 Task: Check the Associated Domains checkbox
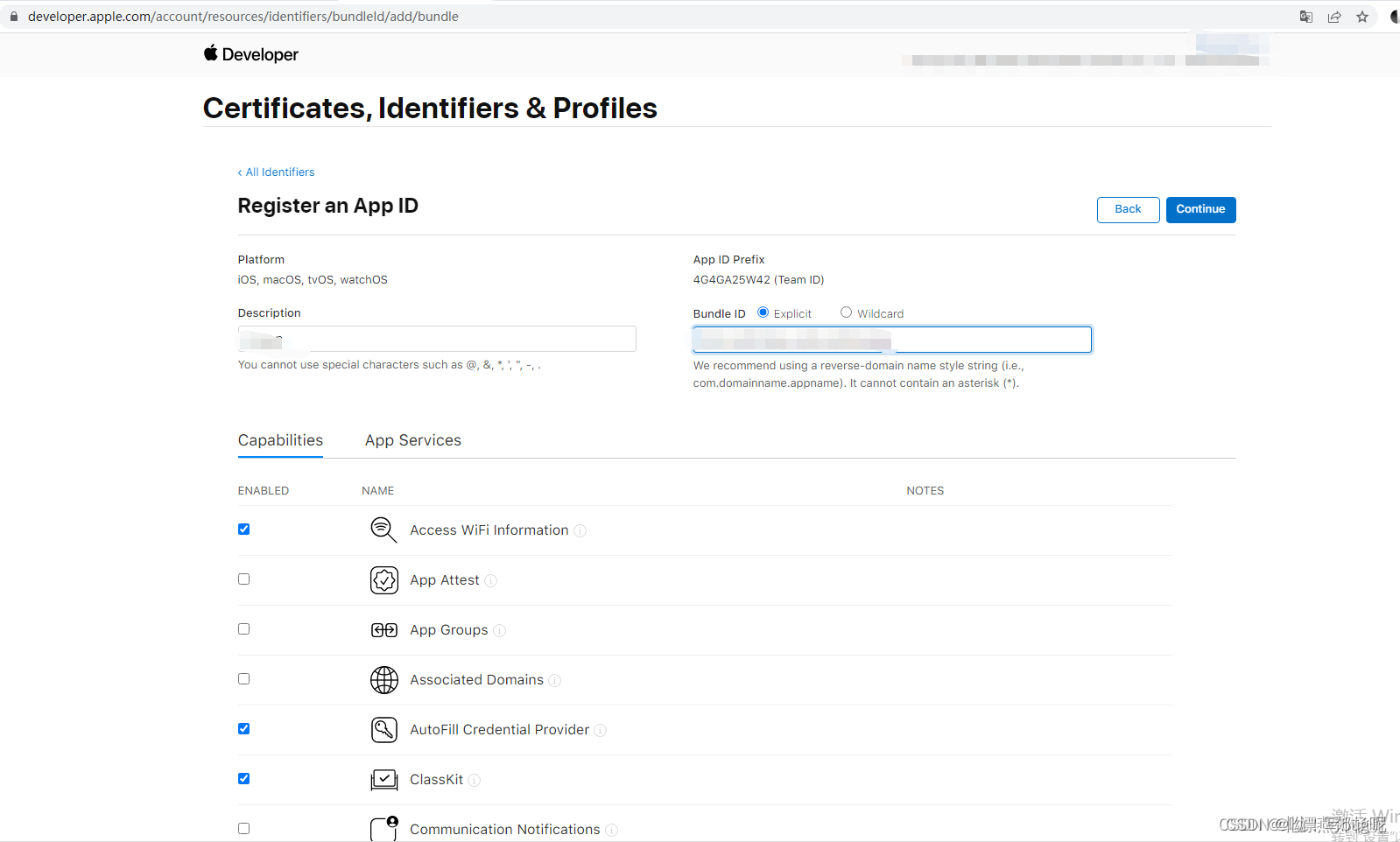click(244, 679)
